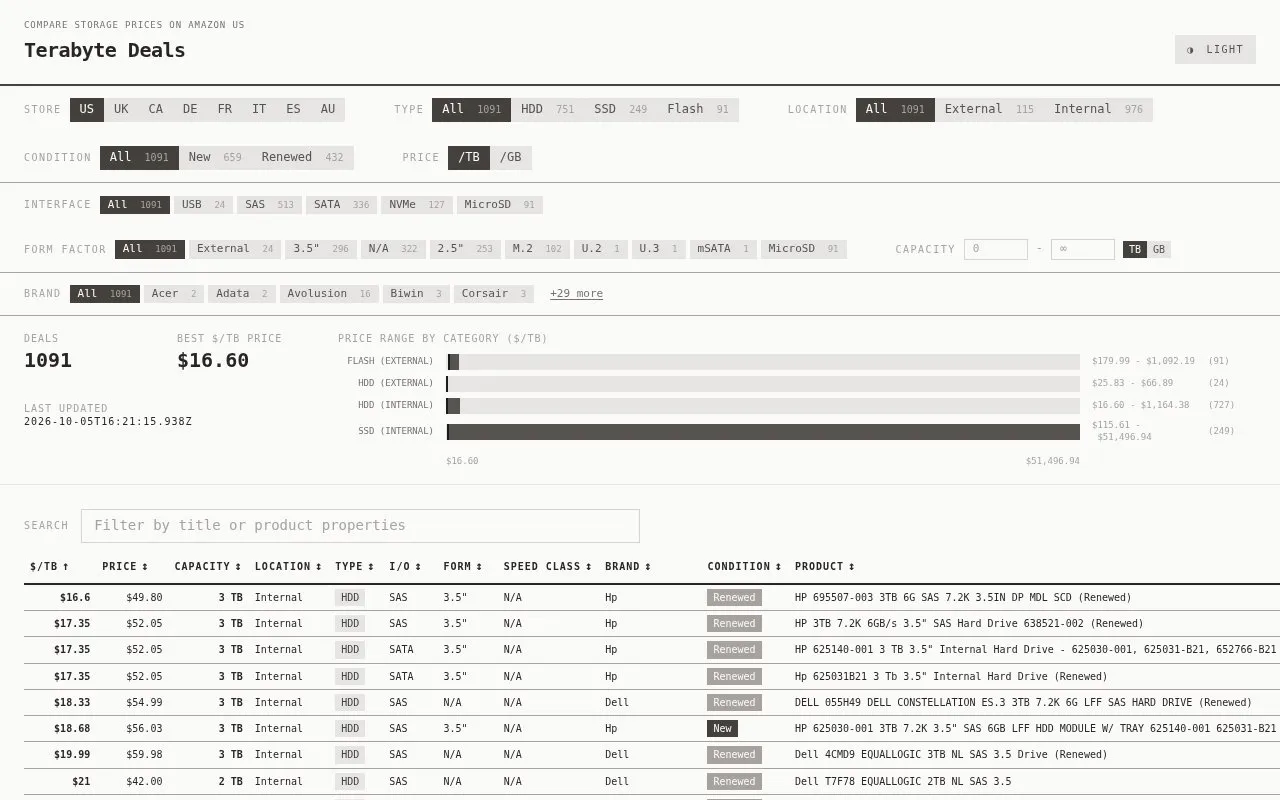Sort table by PRICE column
The height and width of the screenshot is (800, 1280).
pyautogui.click(x=125, y=567)
